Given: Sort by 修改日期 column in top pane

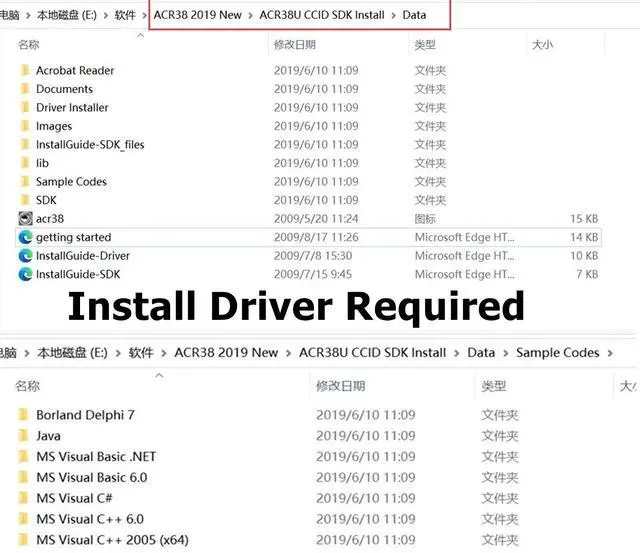Looking at the screenshot, I should click(295, 45).
